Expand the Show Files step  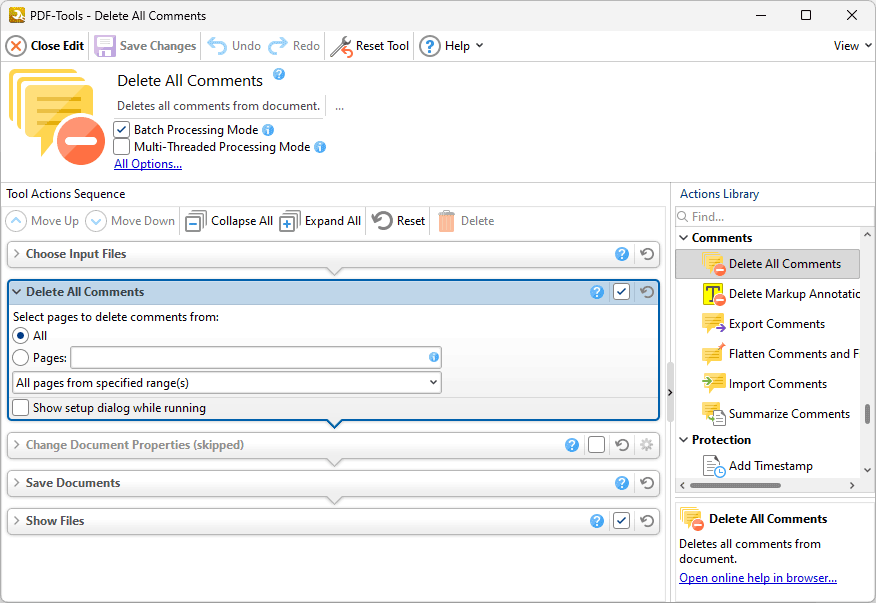17,521
